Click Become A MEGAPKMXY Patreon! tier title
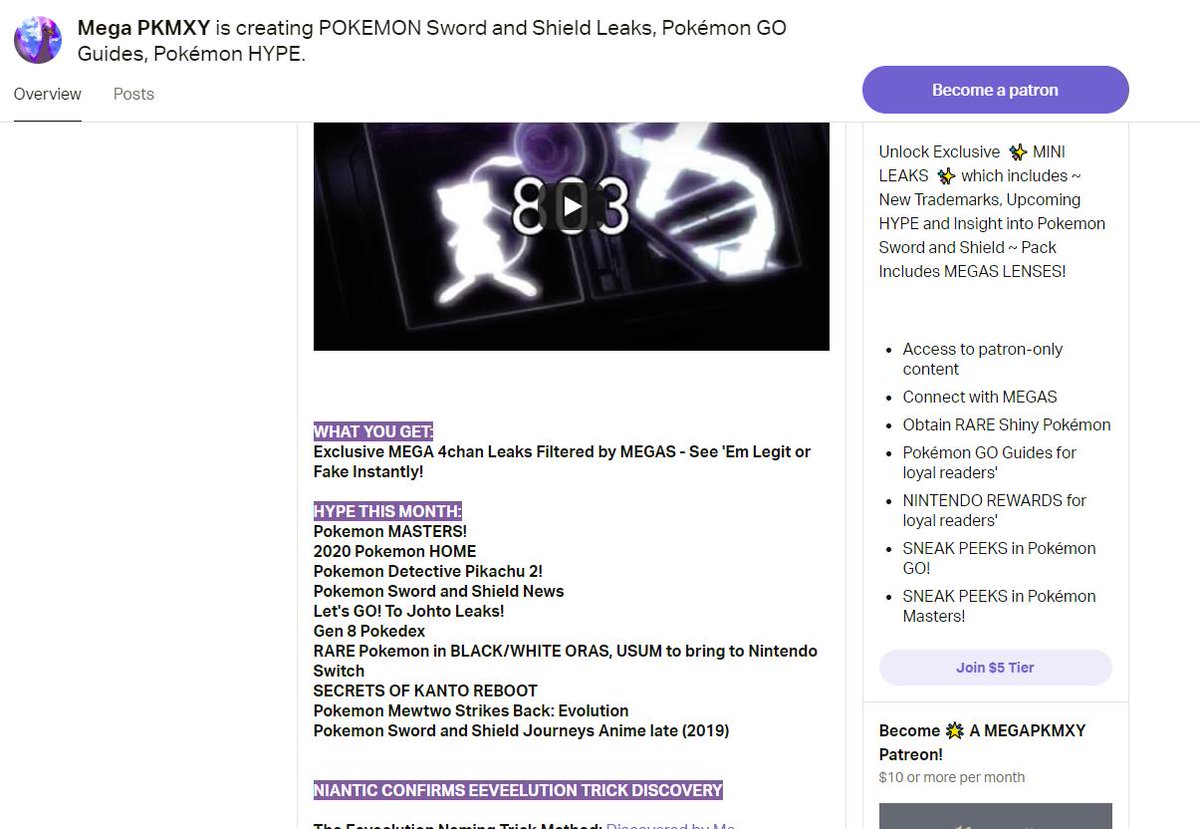 [x=982, y=742]
